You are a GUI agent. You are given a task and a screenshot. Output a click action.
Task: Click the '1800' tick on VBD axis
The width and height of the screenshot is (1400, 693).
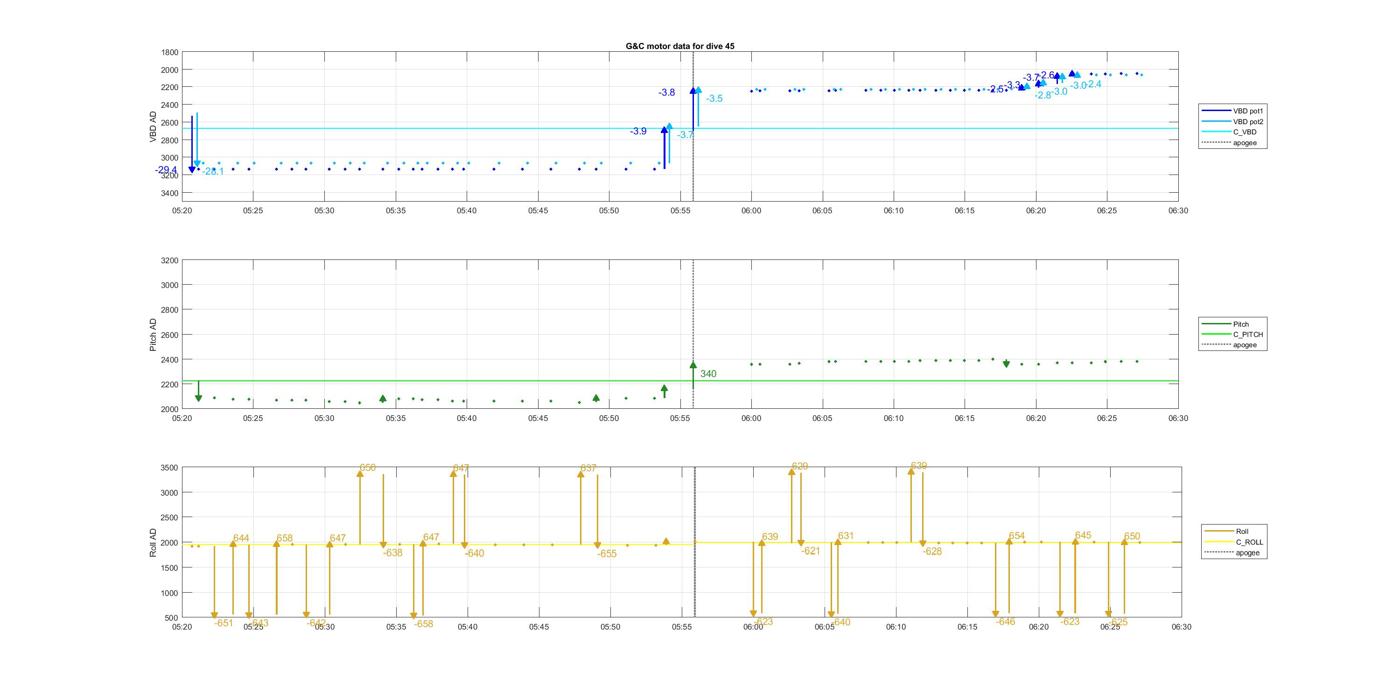pos(169,53)
